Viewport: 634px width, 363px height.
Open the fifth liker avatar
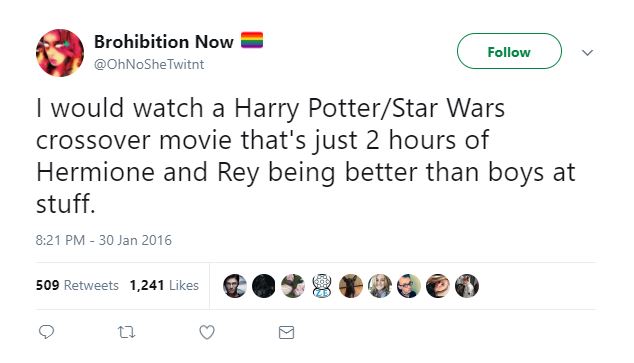[x=351, y=286]
